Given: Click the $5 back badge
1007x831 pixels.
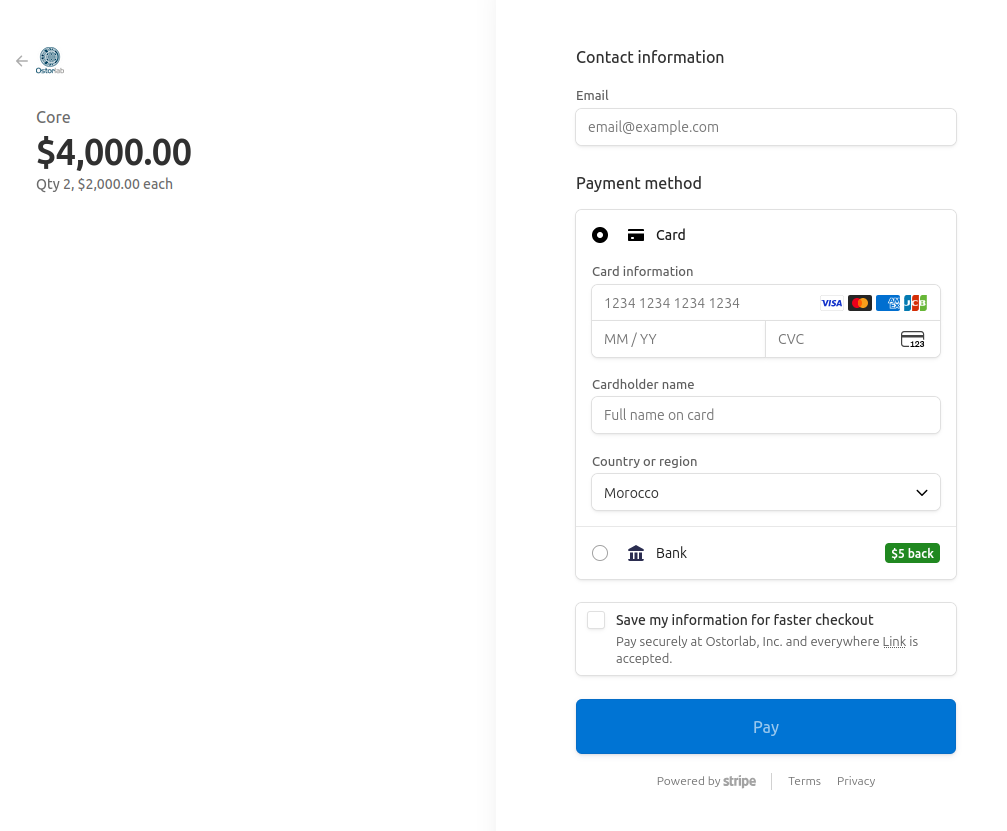Looking at the screenshot, I should 912,553.
